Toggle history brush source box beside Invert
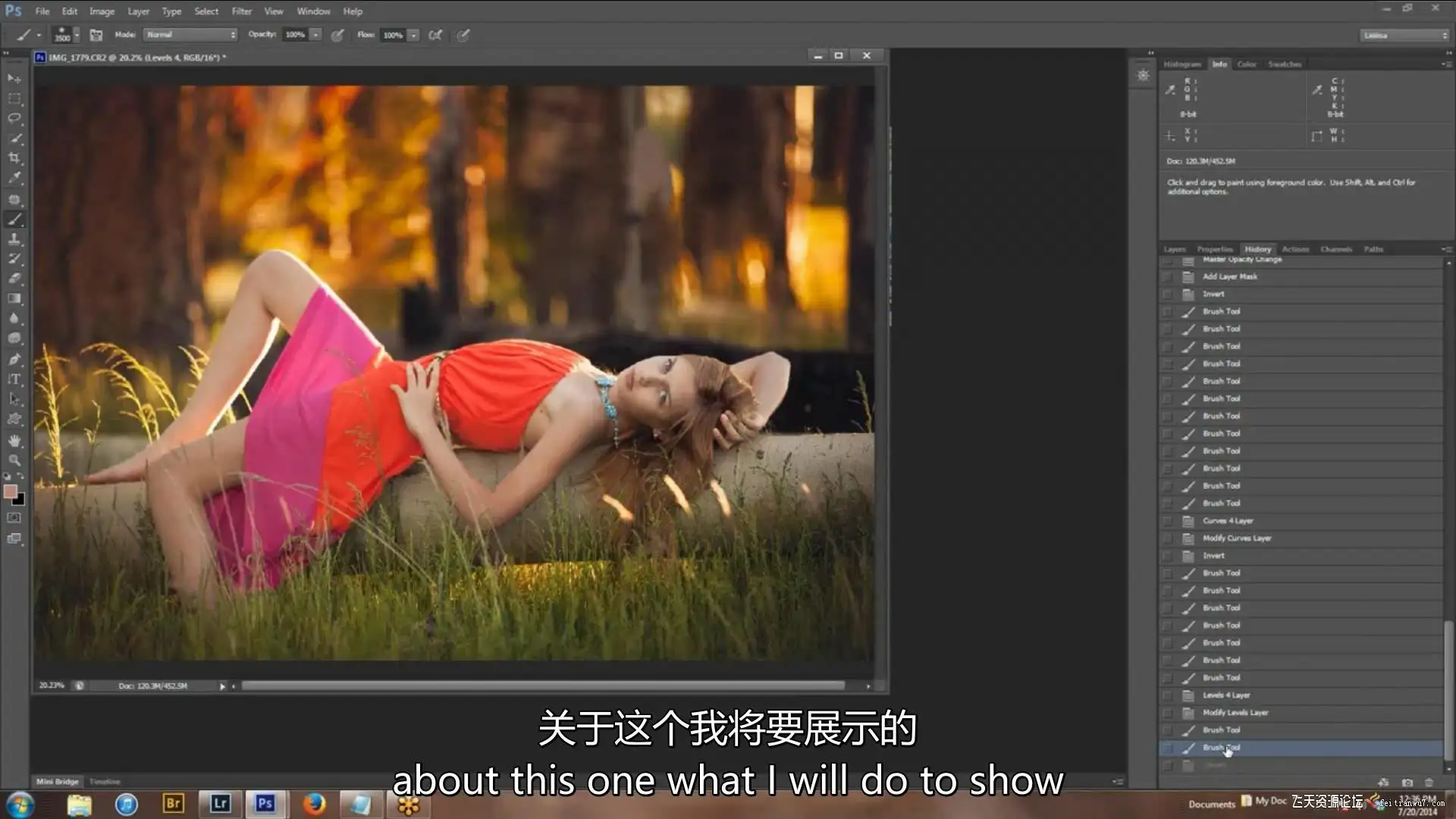This screenshot has width=1456, height=819. (x=1168, y=294)
